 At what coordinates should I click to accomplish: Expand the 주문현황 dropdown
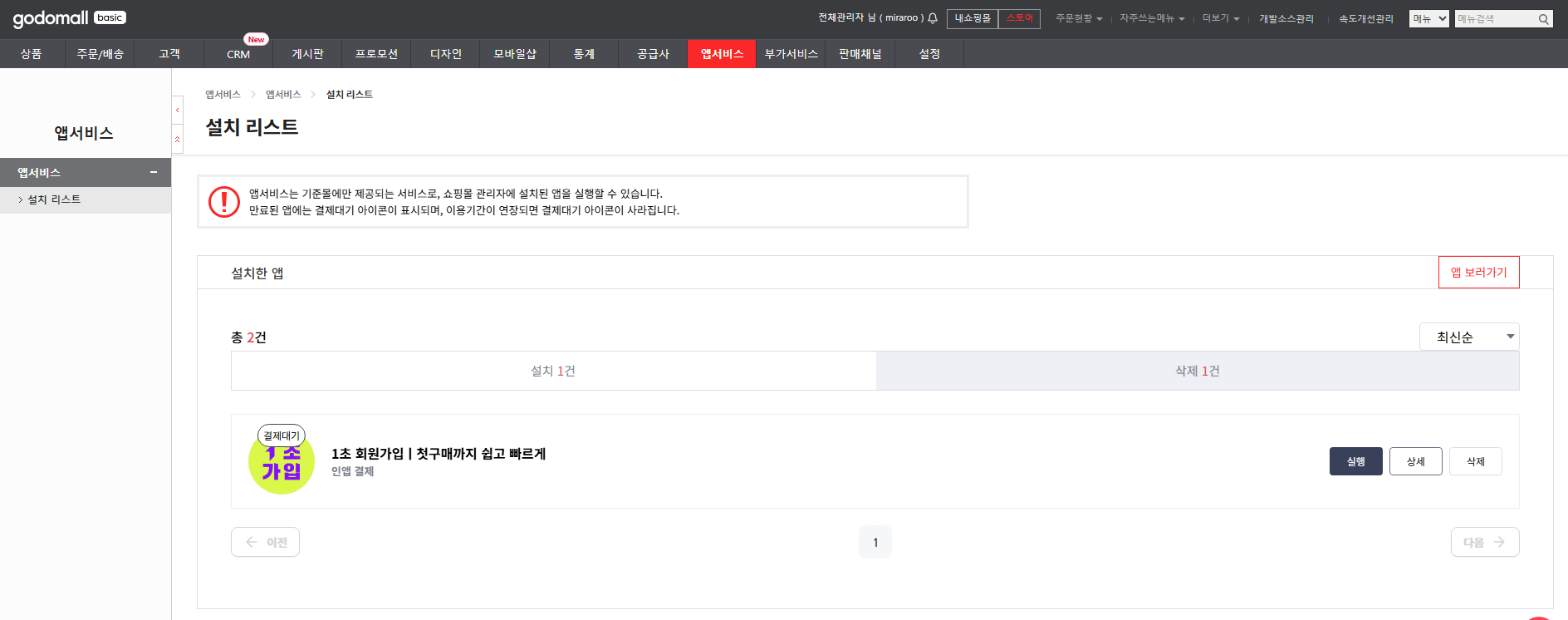[x=1079, y=18]
